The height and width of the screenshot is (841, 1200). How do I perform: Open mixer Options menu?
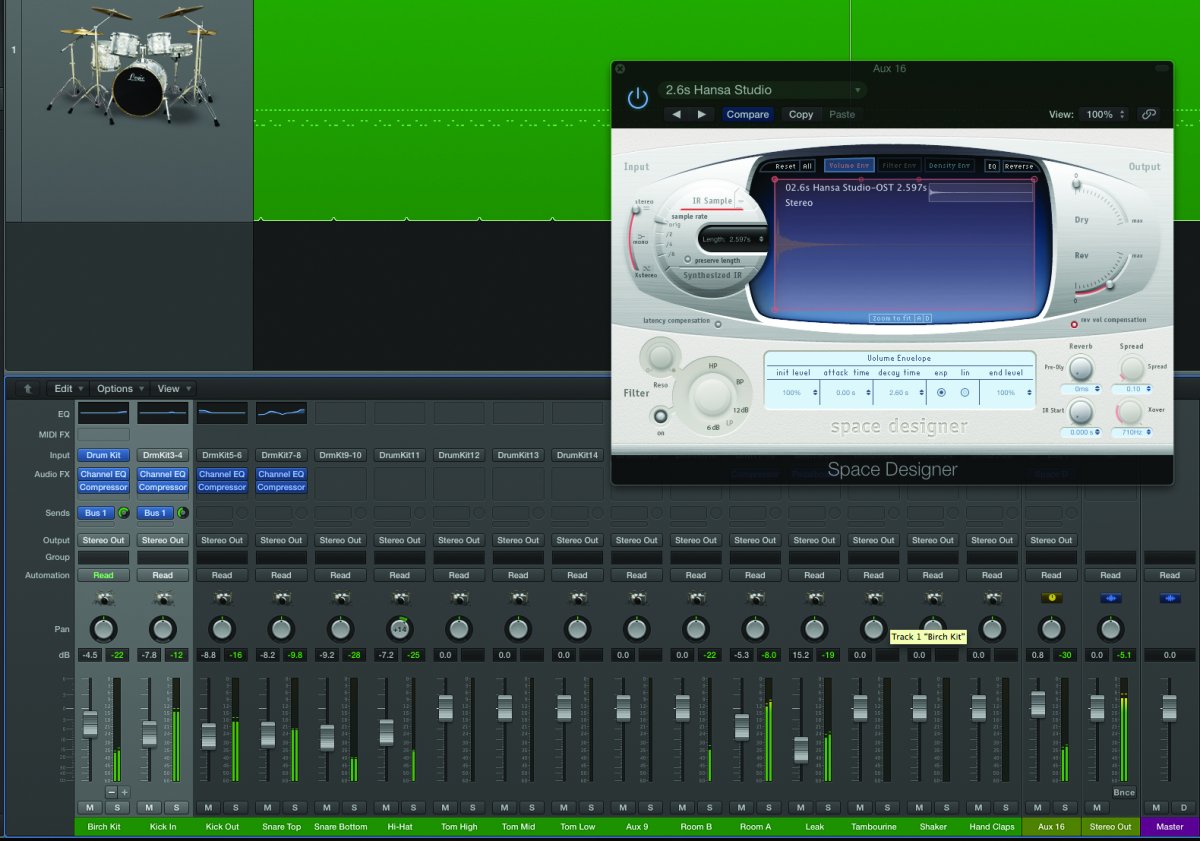[x=120, y=389]
